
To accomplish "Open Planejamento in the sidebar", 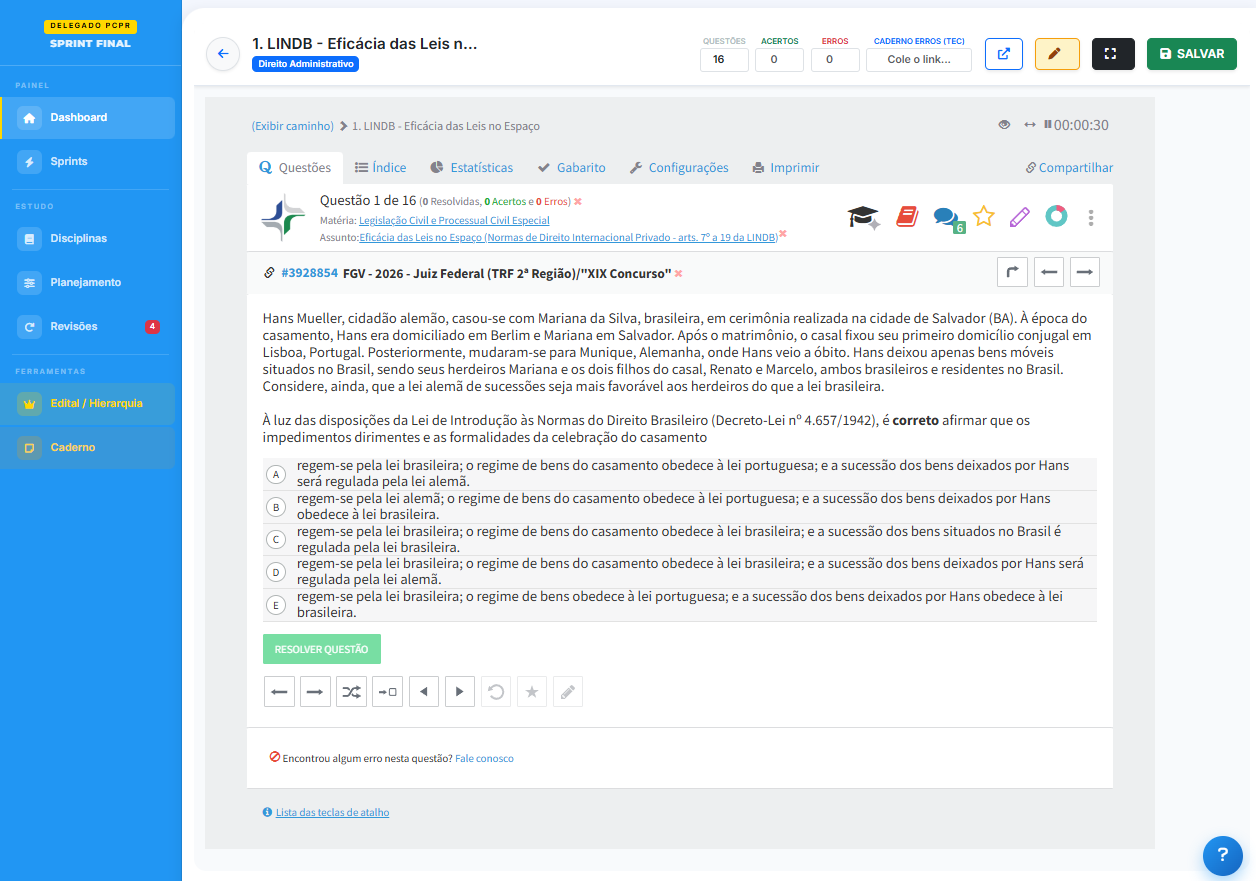I will pyautogui.click(x=88, y=283).
